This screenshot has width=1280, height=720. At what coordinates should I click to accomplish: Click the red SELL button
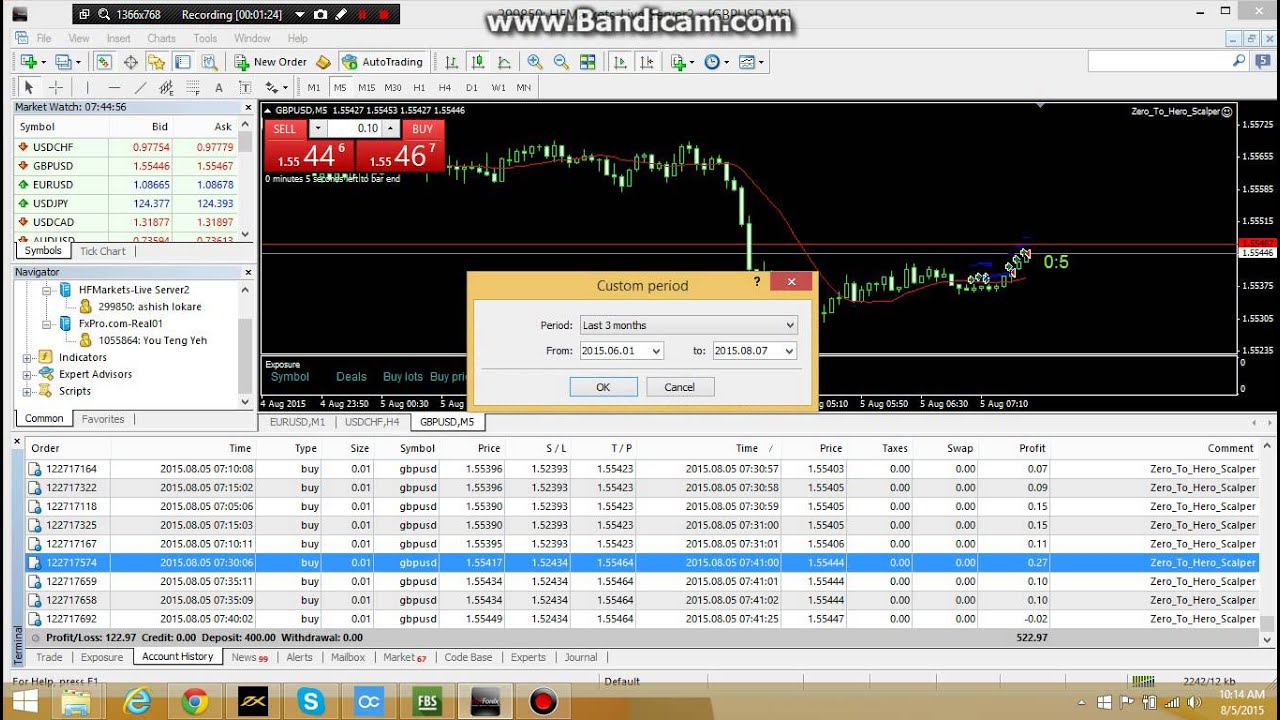point(285,129)
